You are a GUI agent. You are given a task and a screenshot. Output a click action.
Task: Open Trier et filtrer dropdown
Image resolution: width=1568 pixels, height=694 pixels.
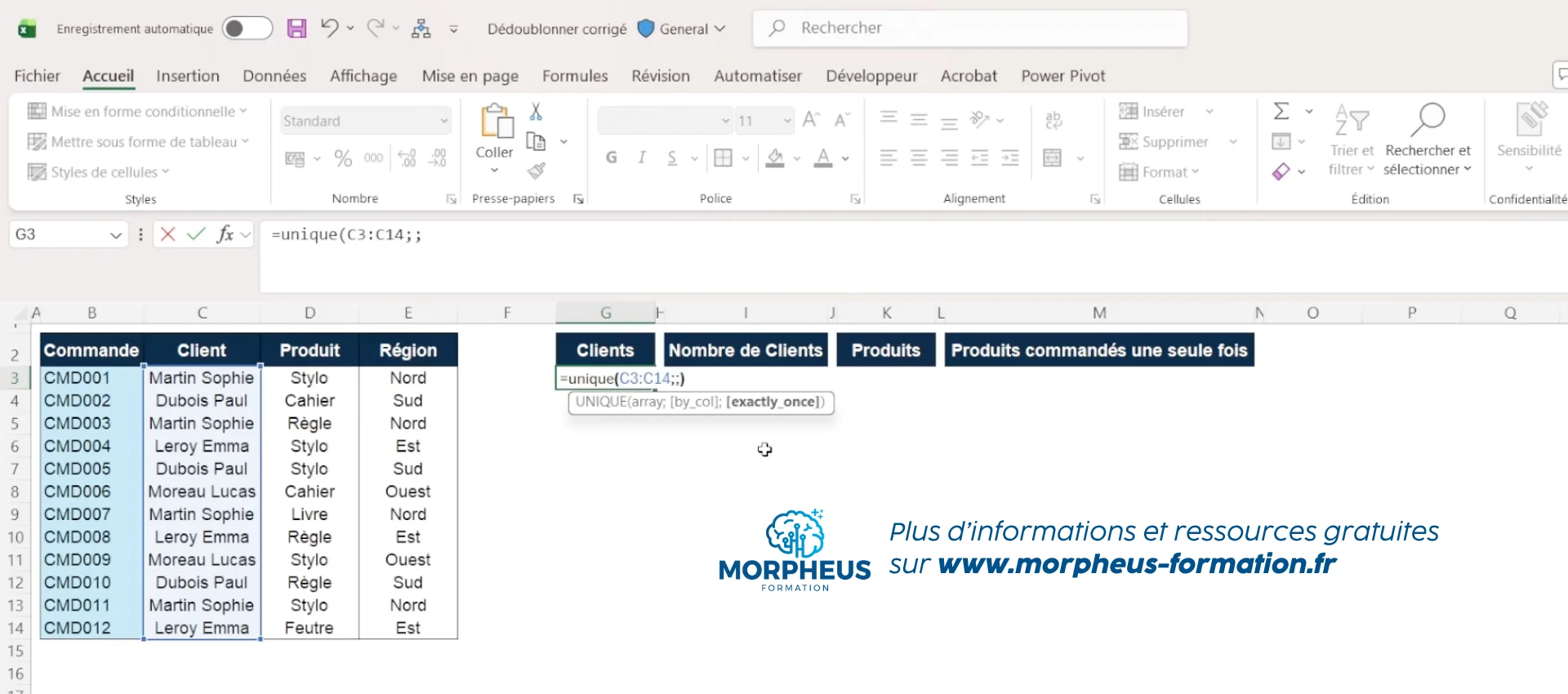point(1352,140)
